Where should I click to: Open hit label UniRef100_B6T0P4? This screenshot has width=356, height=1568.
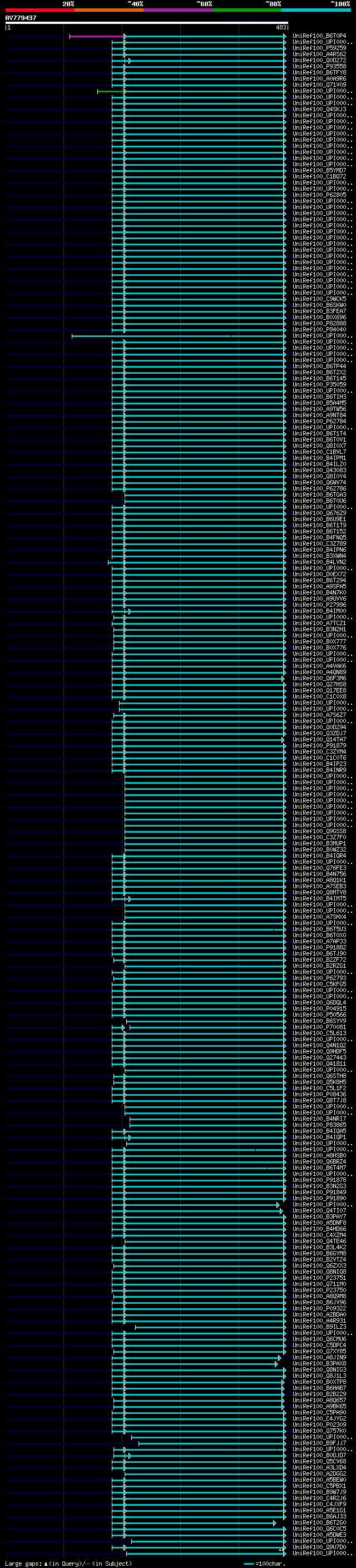(x=319, y=36)
